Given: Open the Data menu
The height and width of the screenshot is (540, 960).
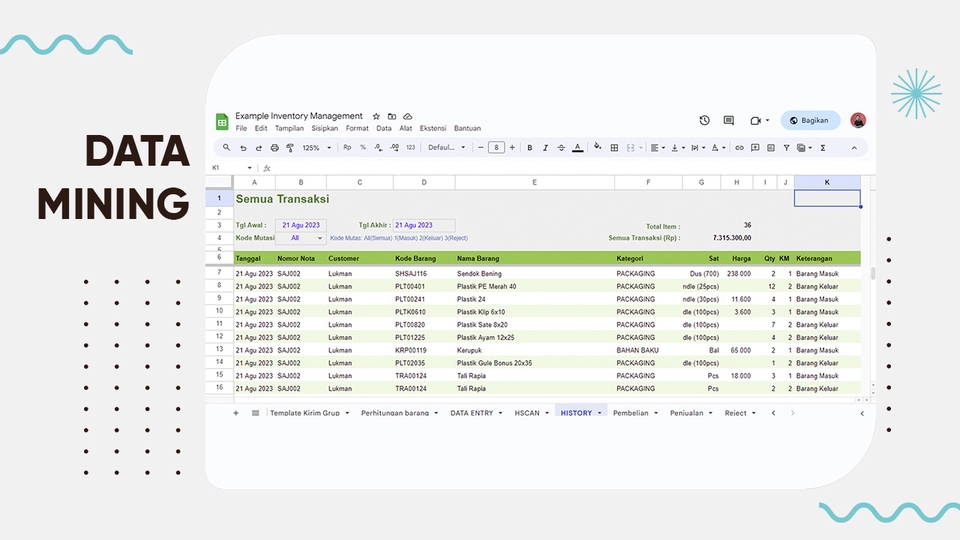Looking at the screenshot, I should [x=384, y=129].
